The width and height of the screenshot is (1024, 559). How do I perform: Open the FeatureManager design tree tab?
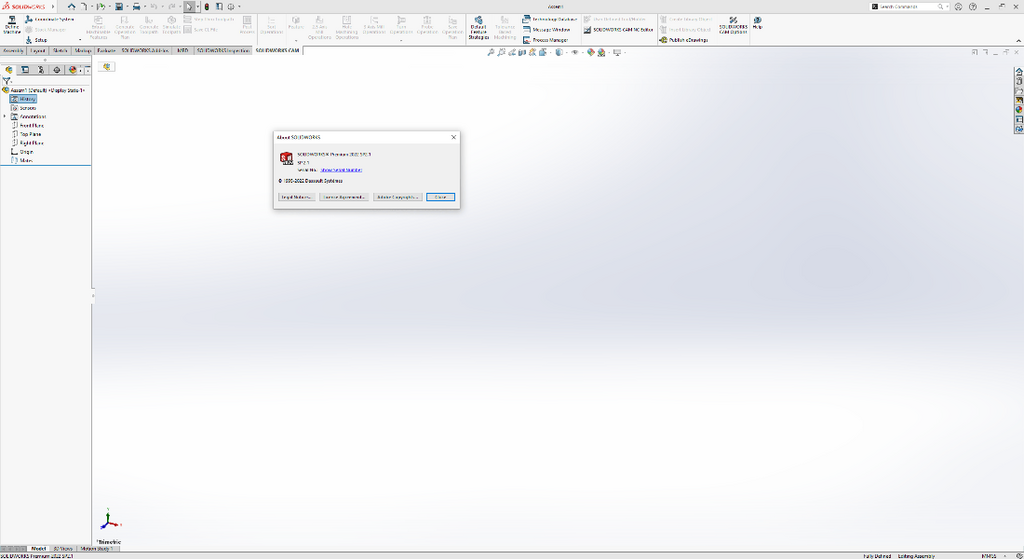9,69
